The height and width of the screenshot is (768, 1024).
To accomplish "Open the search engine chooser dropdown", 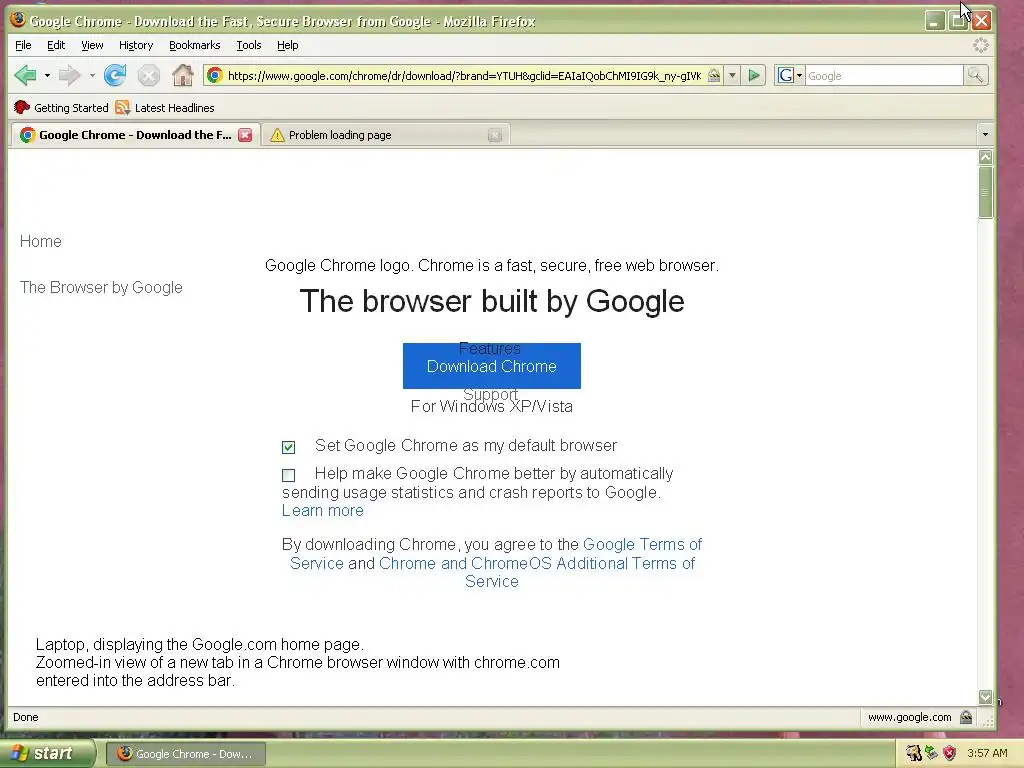I will [790, 76].
